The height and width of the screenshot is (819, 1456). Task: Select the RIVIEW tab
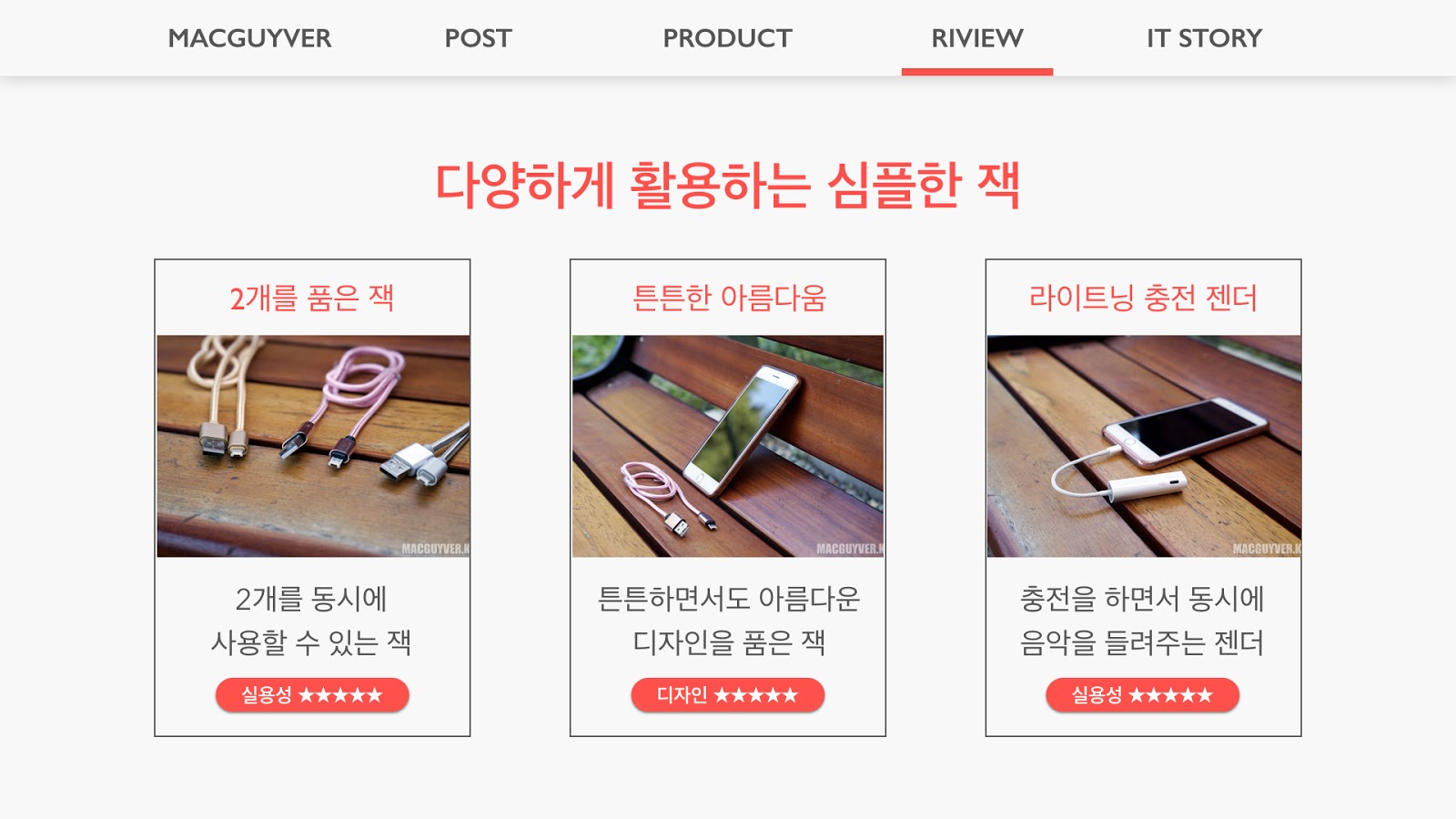976,38
